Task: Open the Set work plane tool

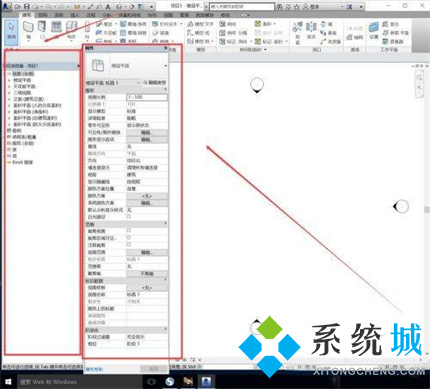Action: pyautogui.click(x=374, y=31)
